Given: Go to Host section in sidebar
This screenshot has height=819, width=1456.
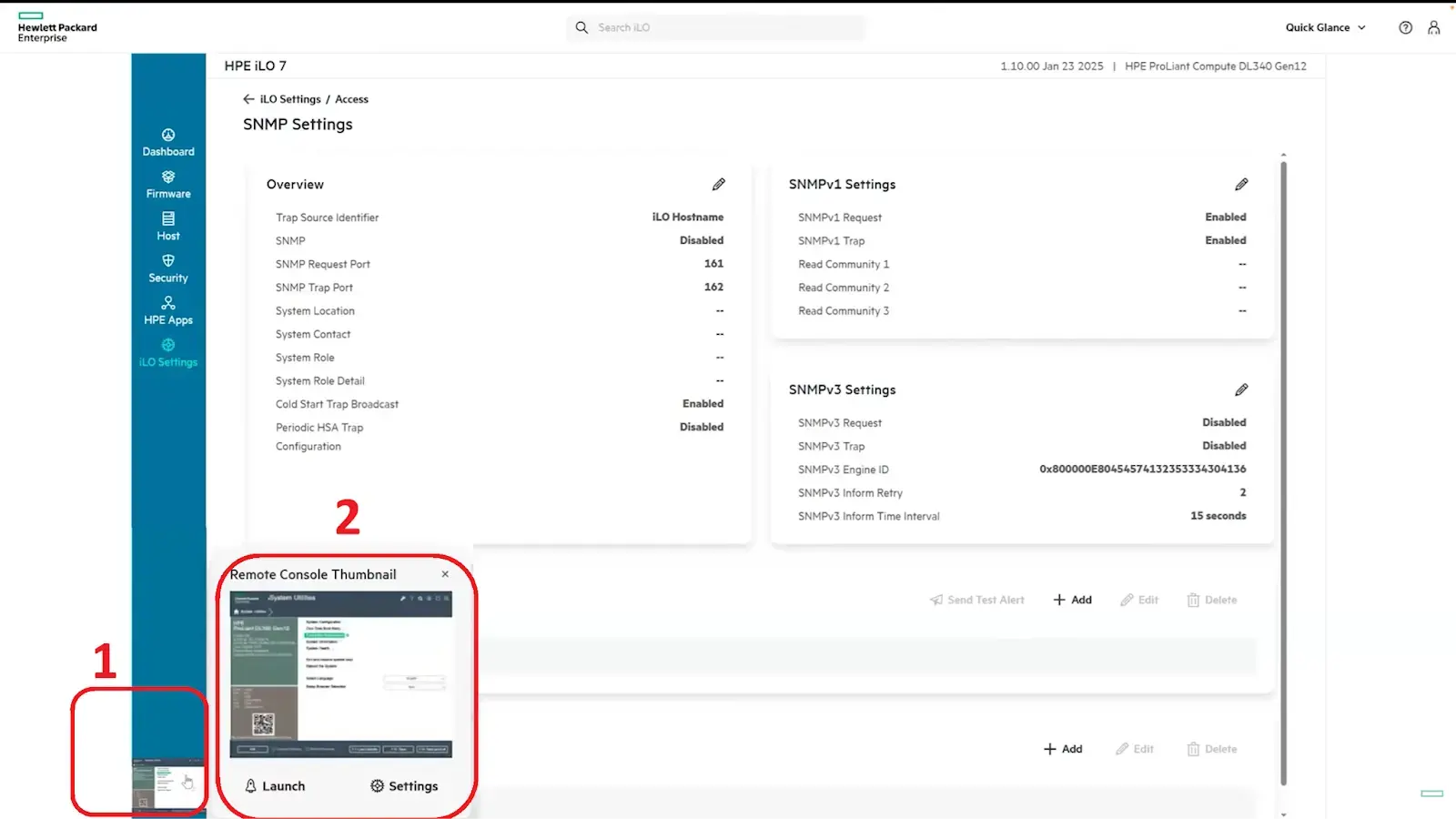Looking at the screenshot, I should point(168,227).
